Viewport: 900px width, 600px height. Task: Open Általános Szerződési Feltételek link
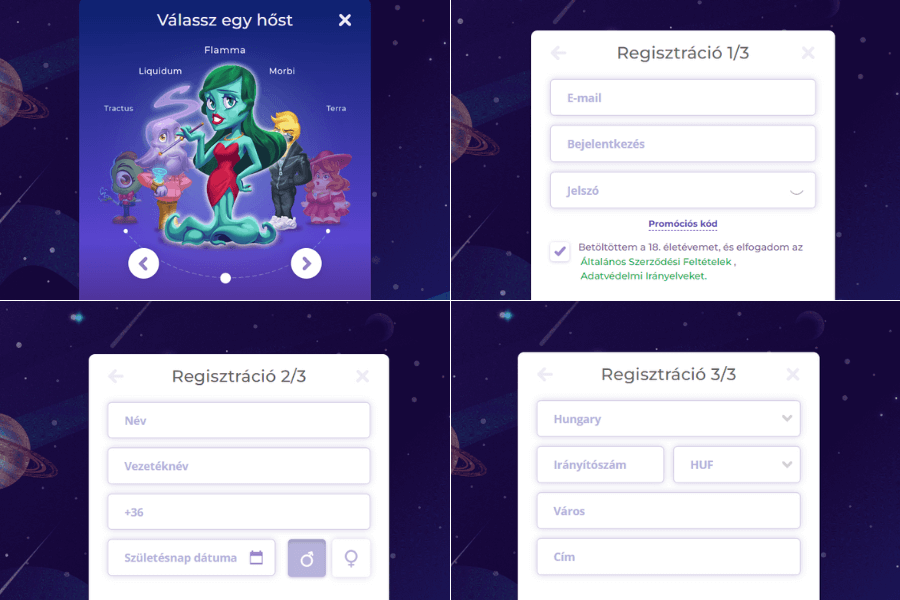tap(656, 262)
